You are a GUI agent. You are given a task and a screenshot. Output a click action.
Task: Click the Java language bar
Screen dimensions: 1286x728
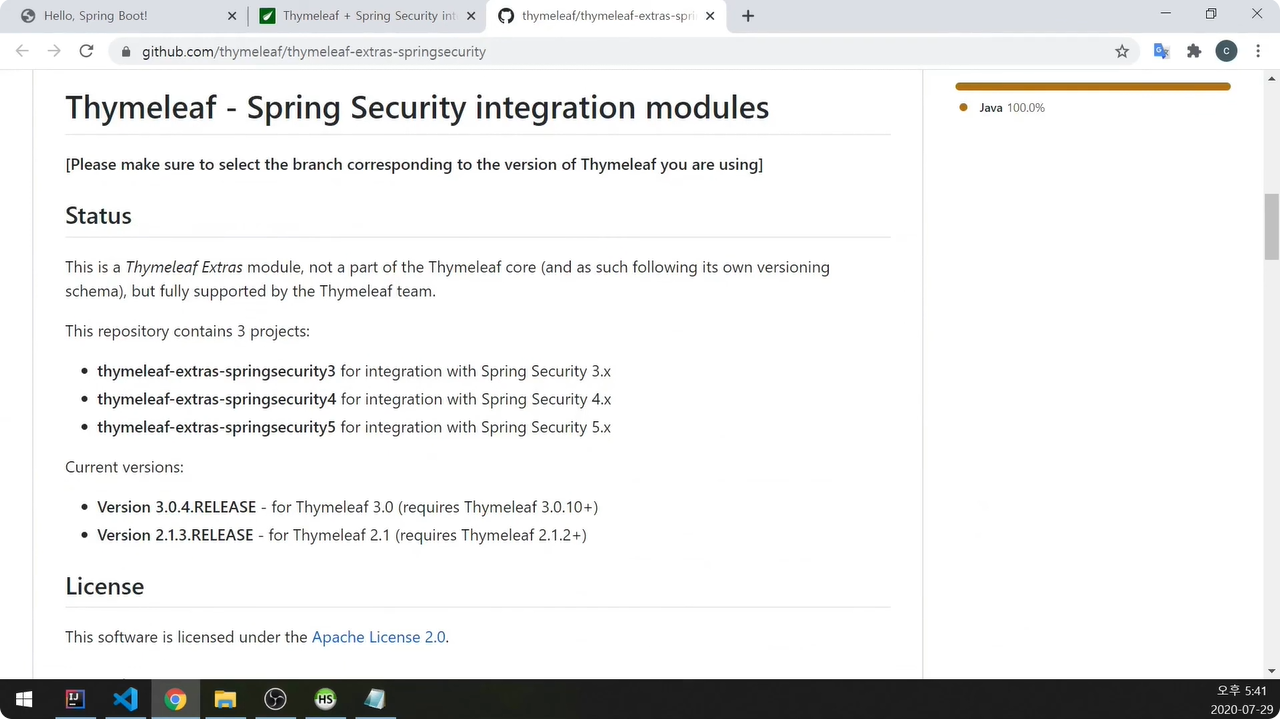1092,87
